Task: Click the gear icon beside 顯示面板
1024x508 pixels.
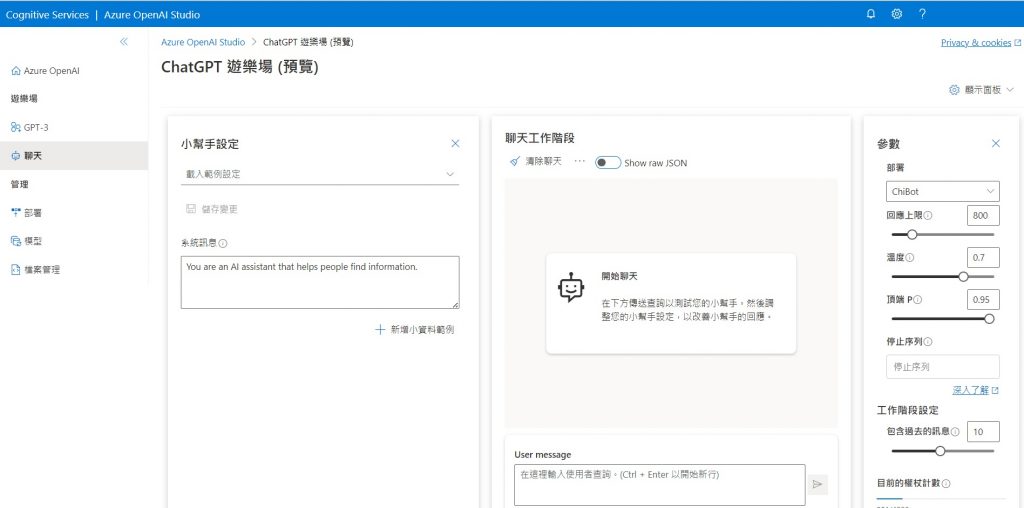Action: pos(954,90)
